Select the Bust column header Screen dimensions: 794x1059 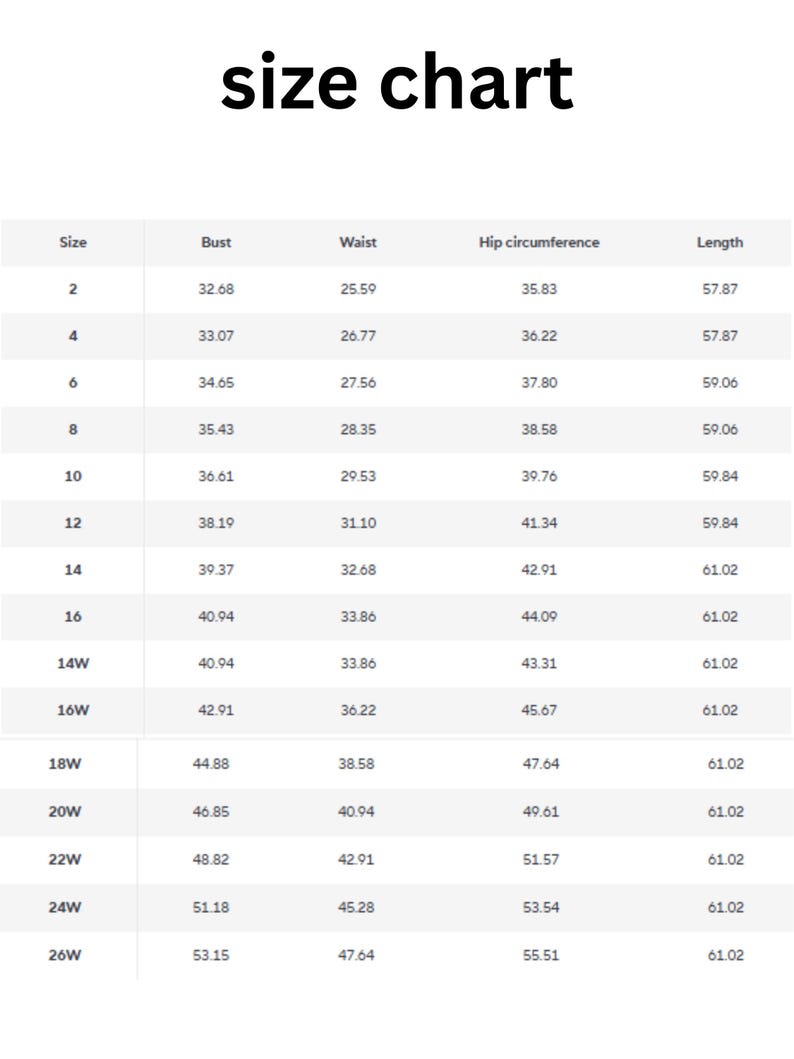coord(216,242)
